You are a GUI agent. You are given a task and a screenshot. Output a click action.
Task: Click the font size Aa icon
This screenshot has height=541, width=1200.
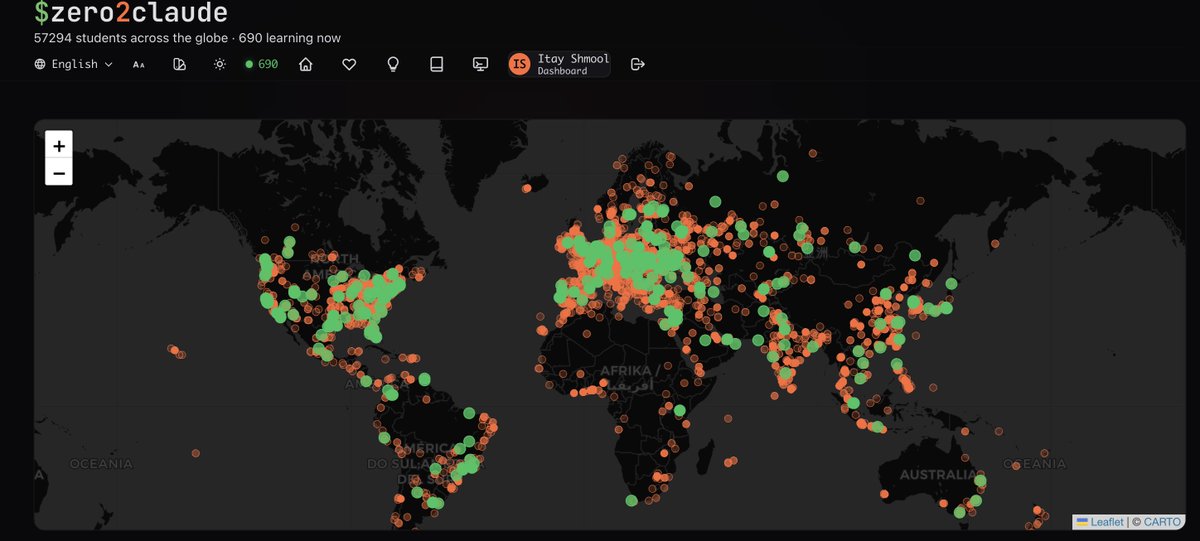[138, 64]
